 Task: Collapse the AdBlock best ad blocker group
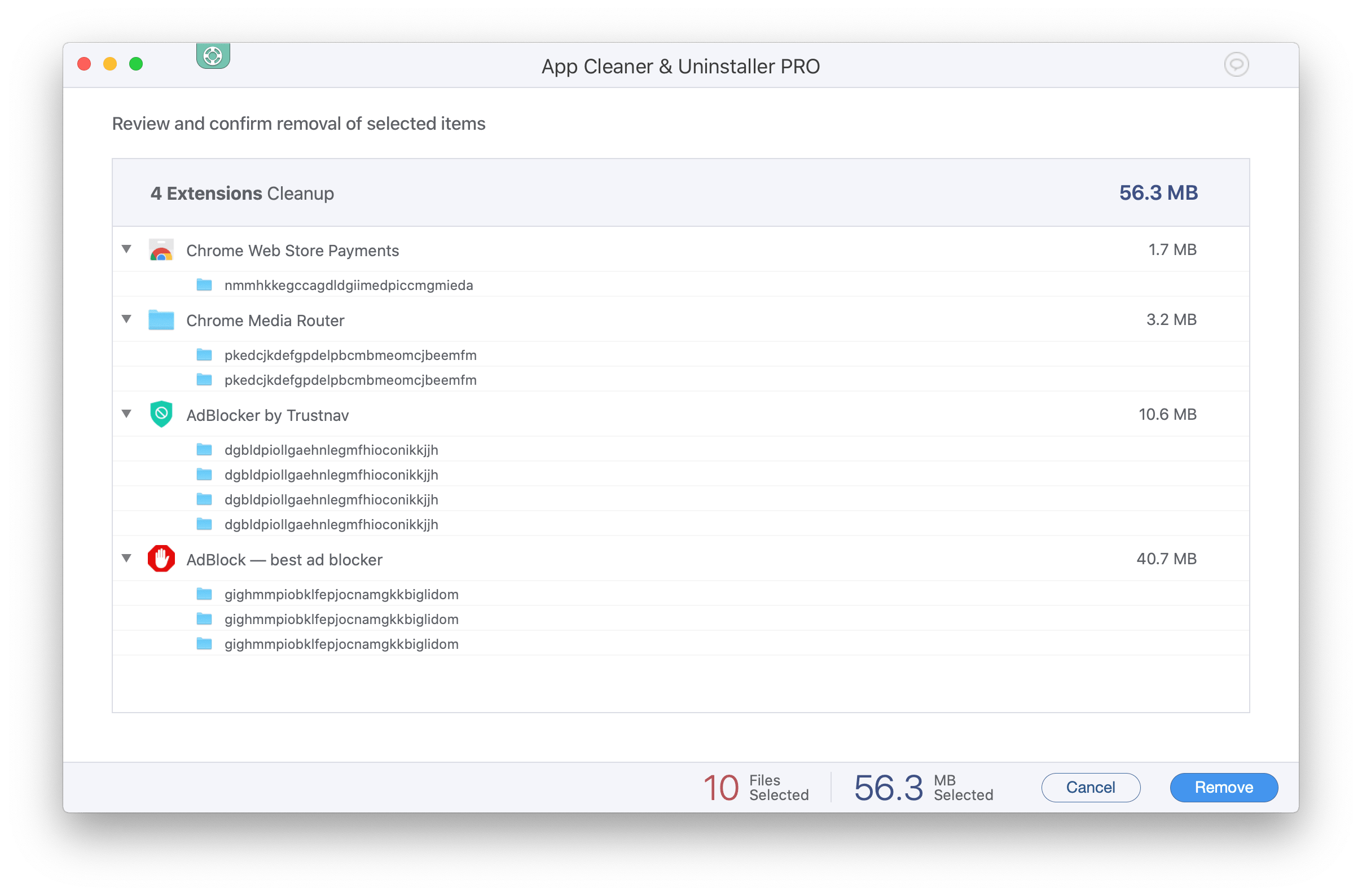pyautogui.click(x=127, y=559)
